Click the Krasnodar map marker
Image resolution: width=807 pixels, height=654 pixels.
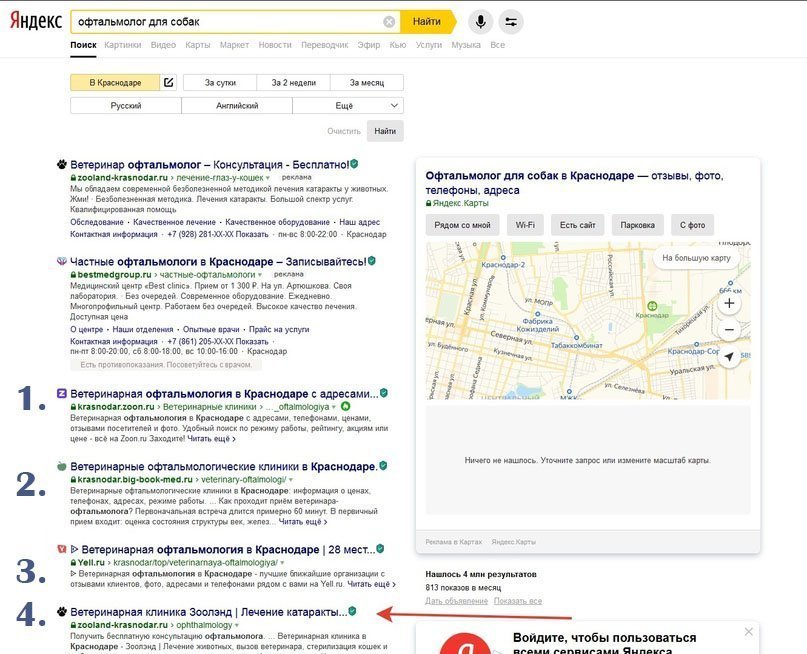click(652, 306)
